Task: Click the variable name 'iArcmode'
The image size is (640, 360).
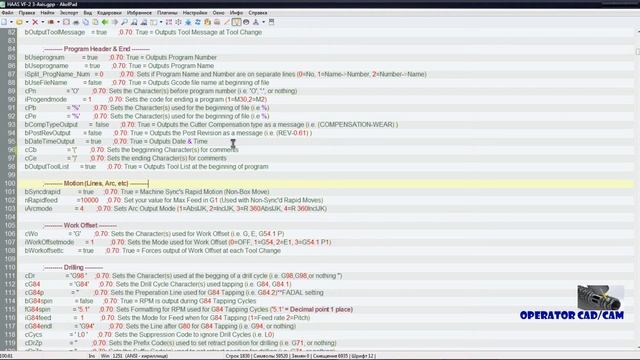Action: click(38, 209)
